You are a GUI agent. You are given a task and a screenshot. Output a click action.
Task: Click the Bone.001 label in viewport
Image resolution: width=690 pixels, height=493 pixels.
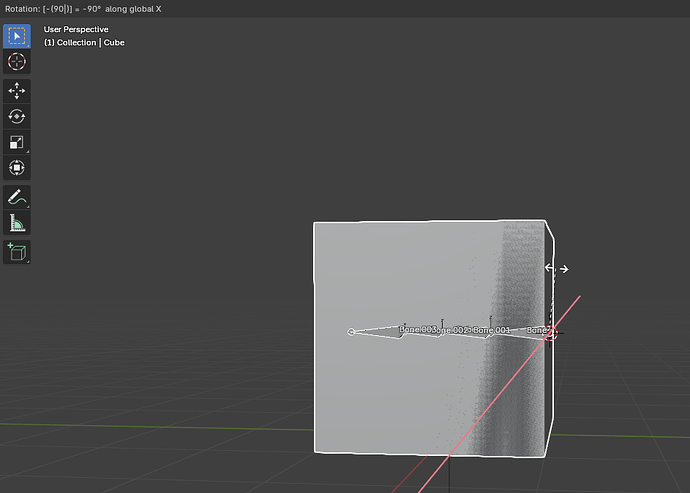click(x=492, y=330)
